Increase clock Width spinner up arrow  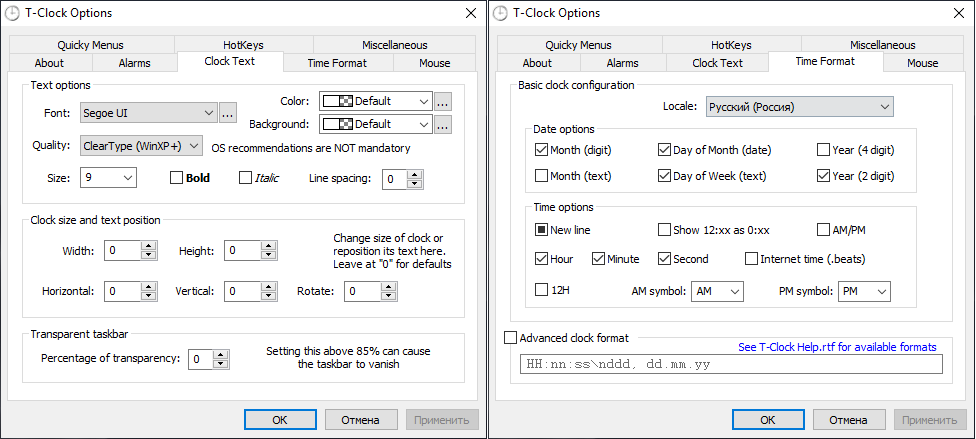coord(149,246)
